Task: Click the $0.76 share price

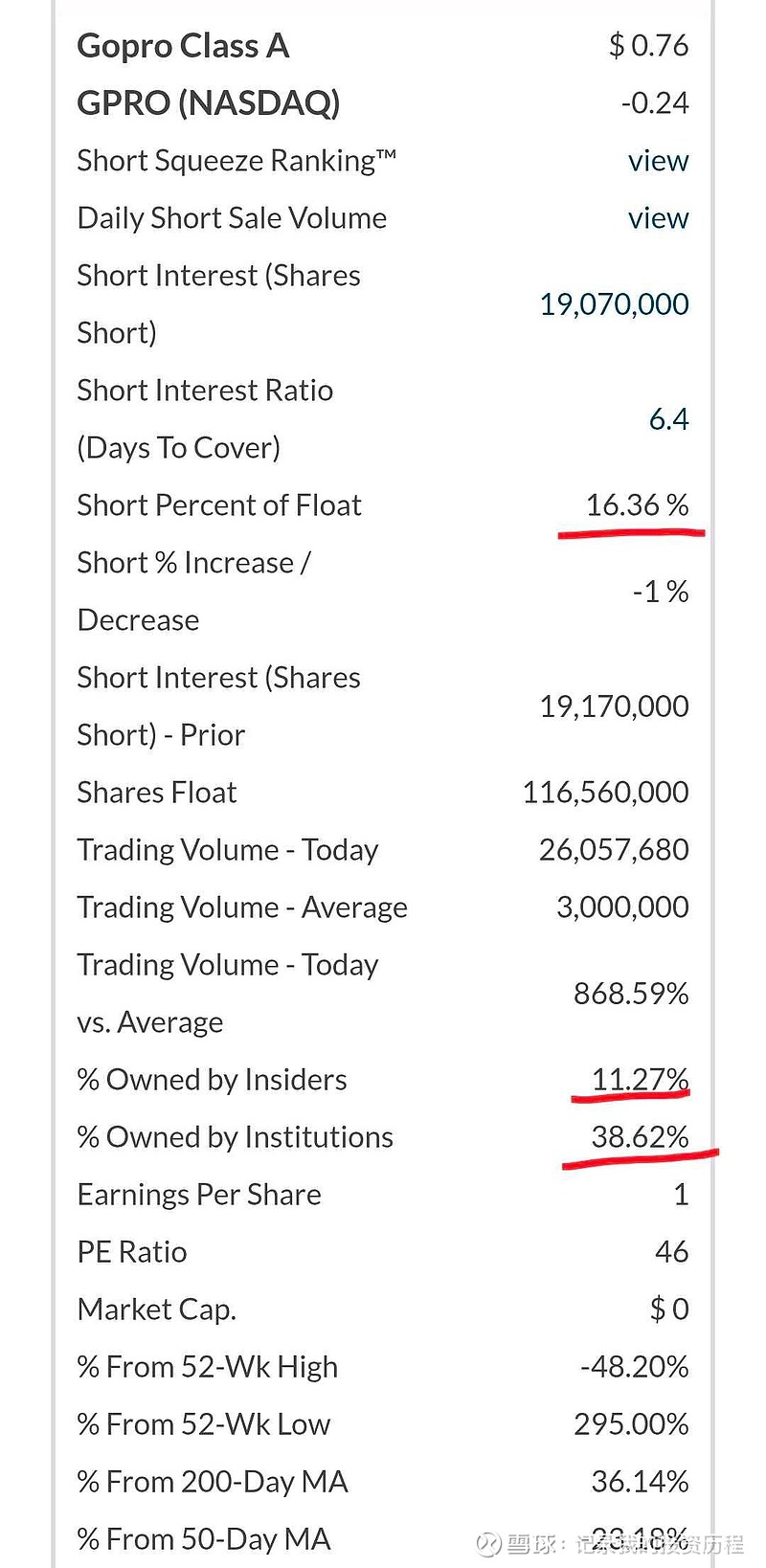Action: pos(648,46)
